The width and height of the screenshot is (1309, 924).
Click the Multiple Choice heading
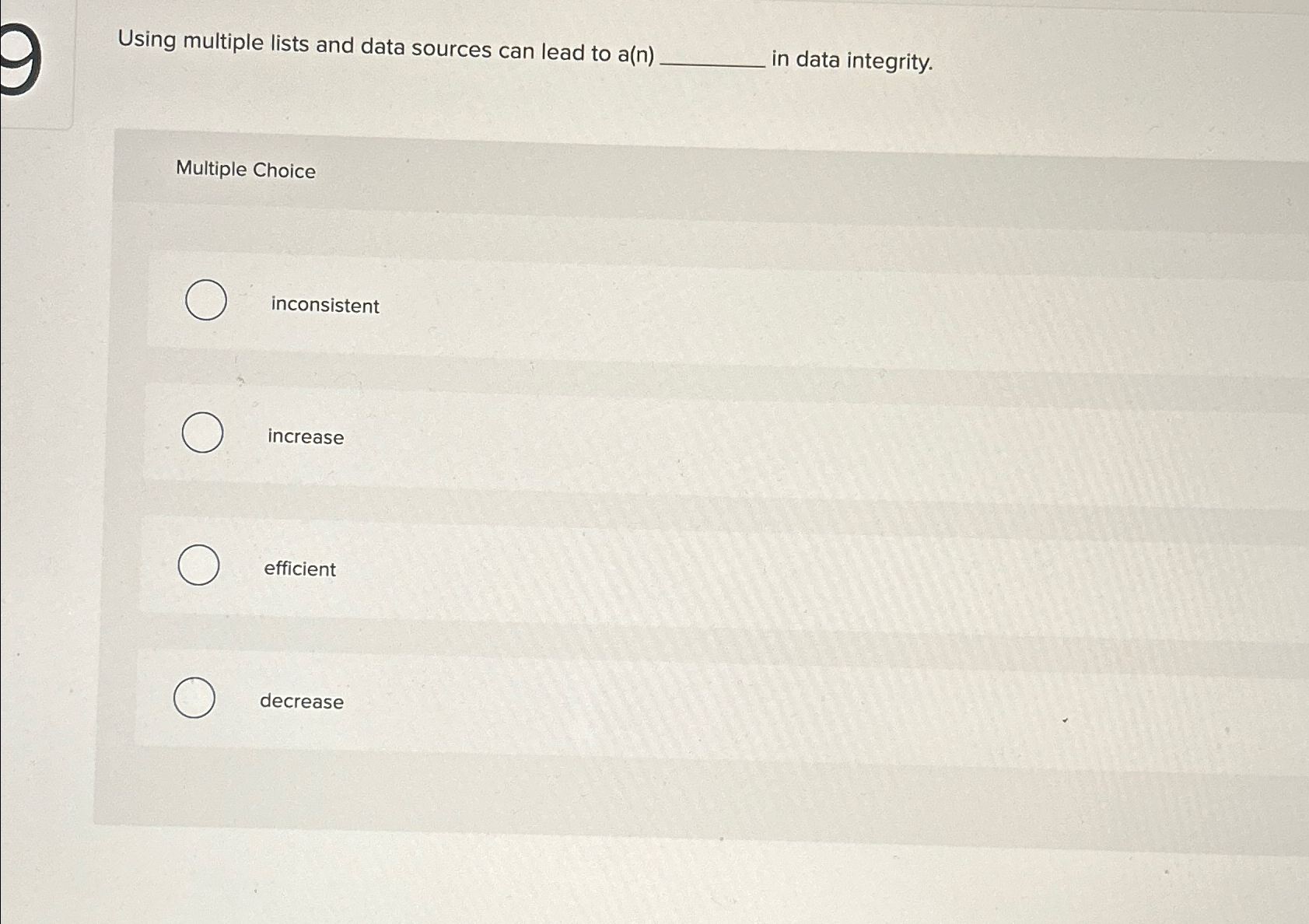pos(246,171)
